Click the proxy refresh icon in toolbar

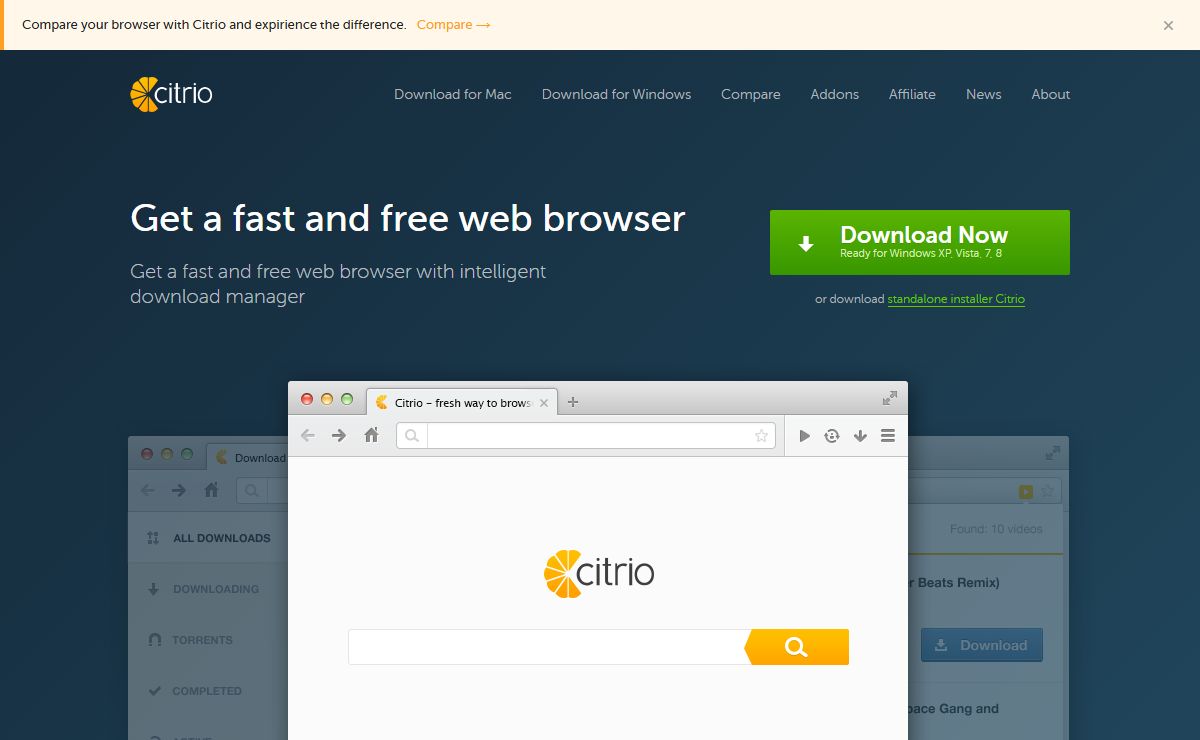tap(832, 435)
